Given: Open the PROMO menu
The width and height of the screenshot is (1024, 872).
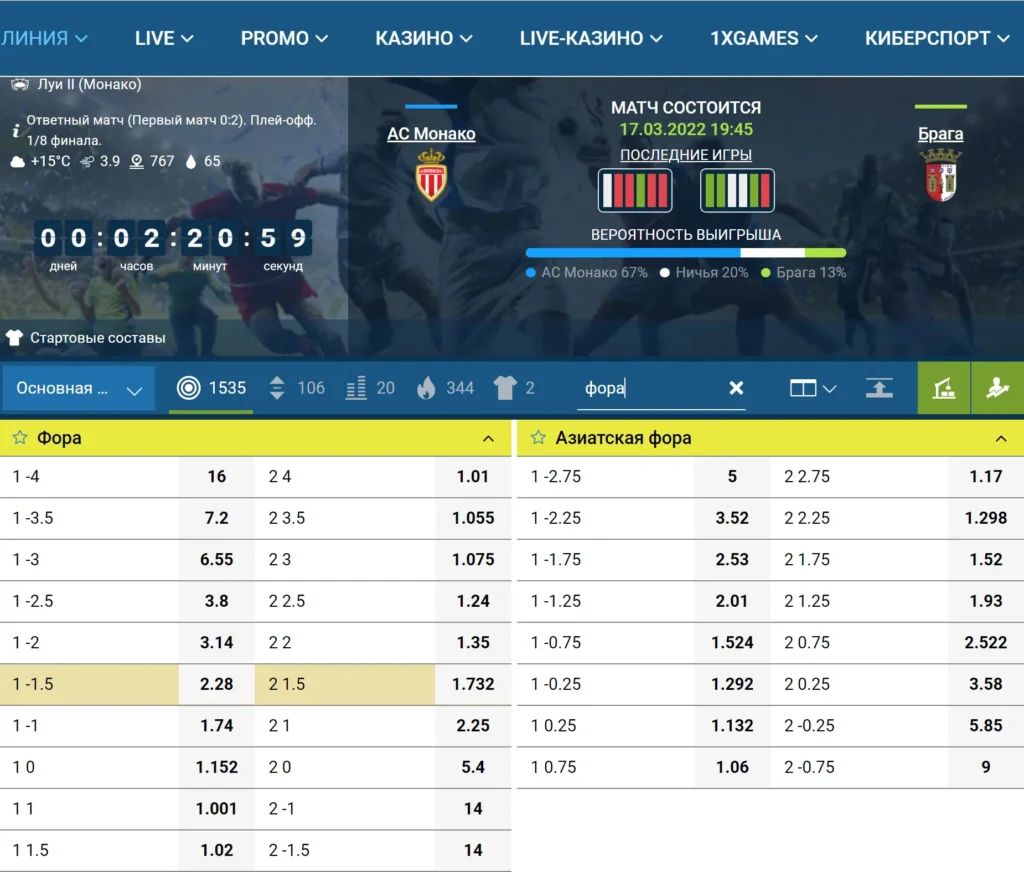Looking at the screenshot, I should click(284, 39).
